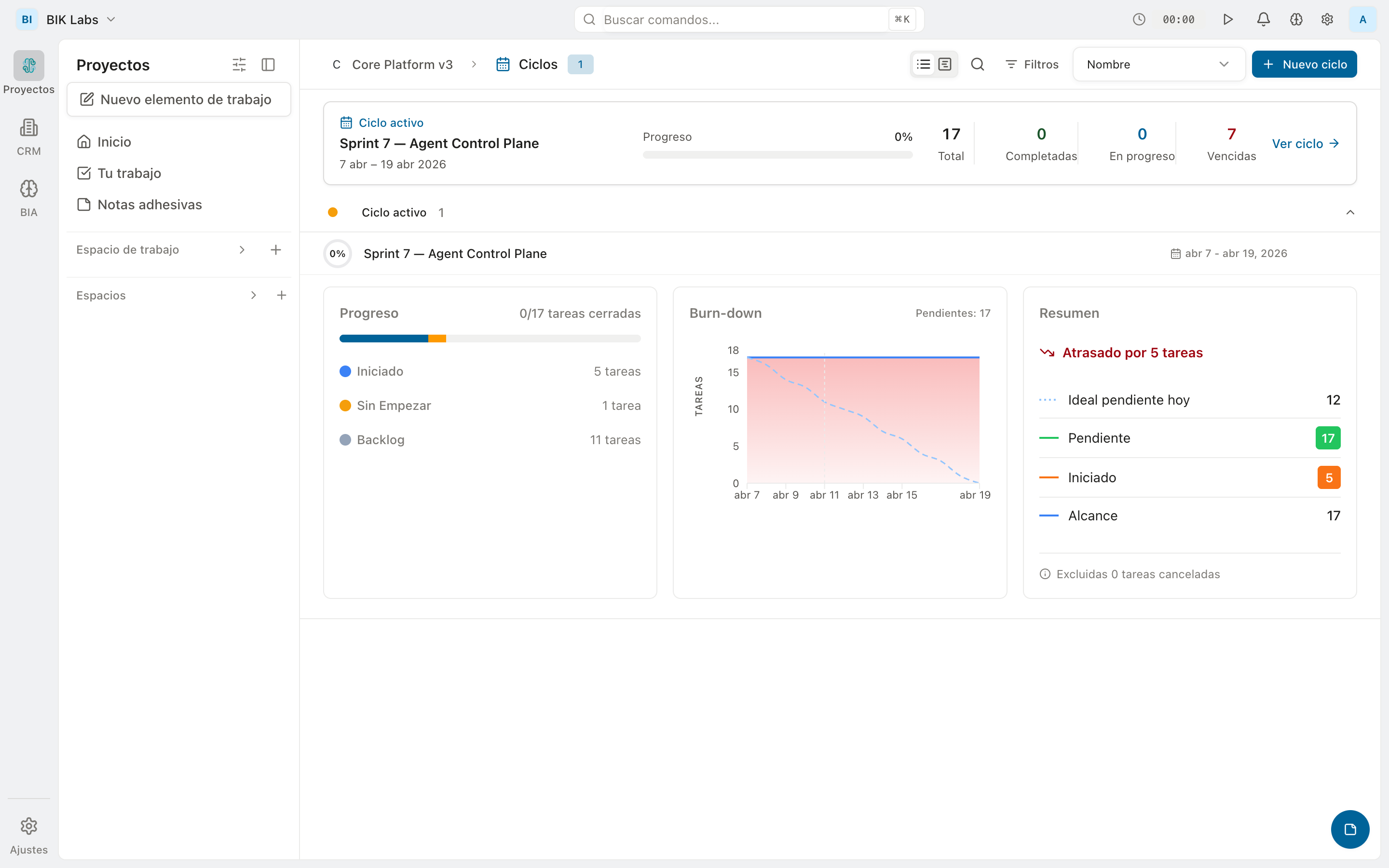Open notifications bell
The width and height of the screenshot is (1389, 868).
(x=1263, y=19)
